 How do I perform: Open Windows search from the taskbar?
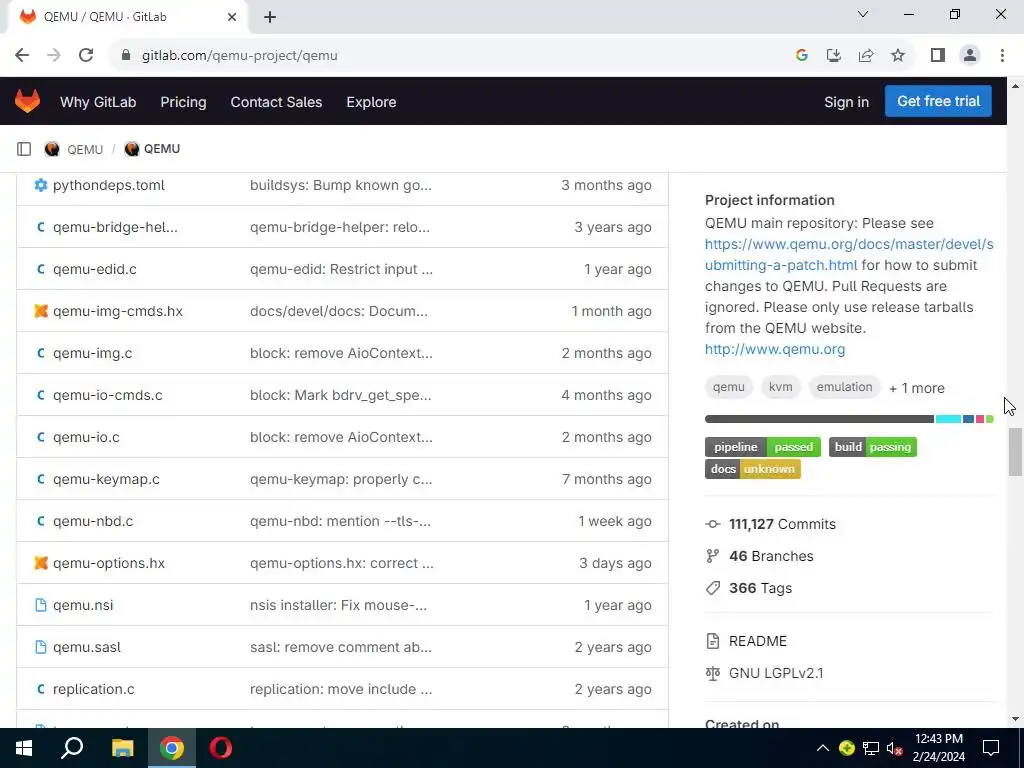tap(72, 748)
